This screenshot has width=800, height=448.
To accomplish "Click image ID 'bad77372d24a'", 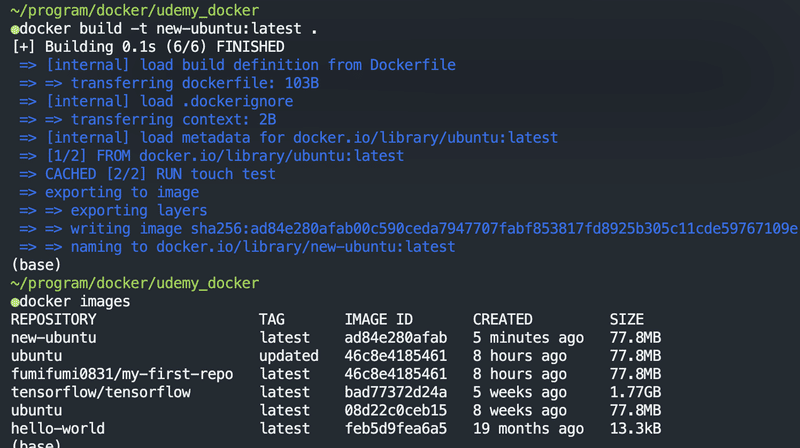I will click(x=396, y=392).
